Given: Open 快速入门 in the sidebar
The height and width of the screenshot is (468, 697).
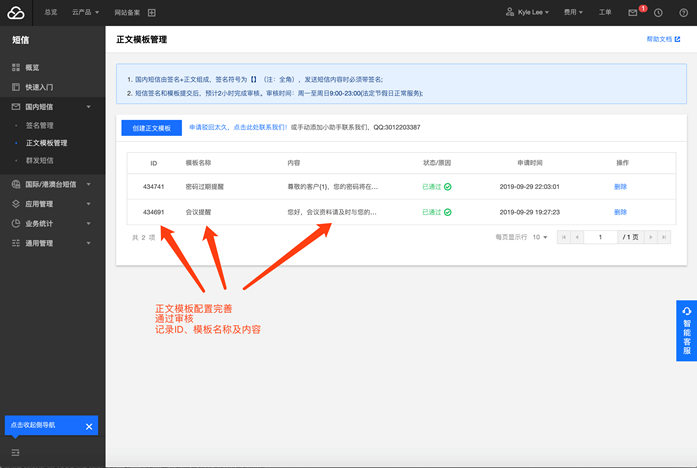Looking at the screenshot, I should click(x=39, y=87).
